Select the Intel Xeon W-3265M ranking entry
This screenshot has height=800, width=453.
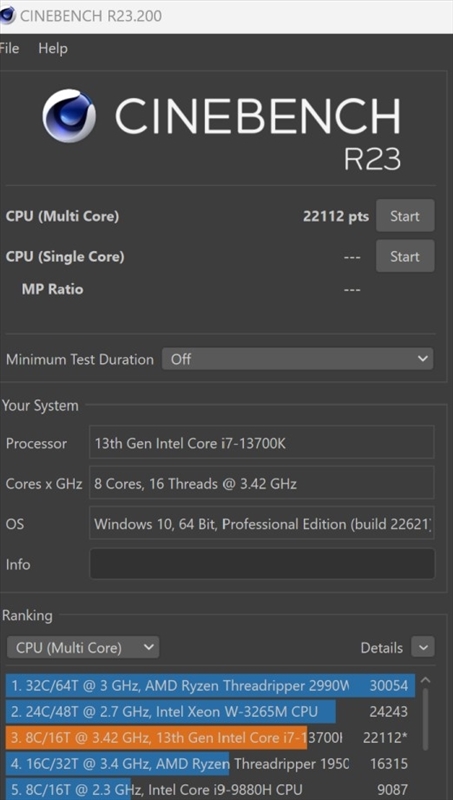coord(211,711)
